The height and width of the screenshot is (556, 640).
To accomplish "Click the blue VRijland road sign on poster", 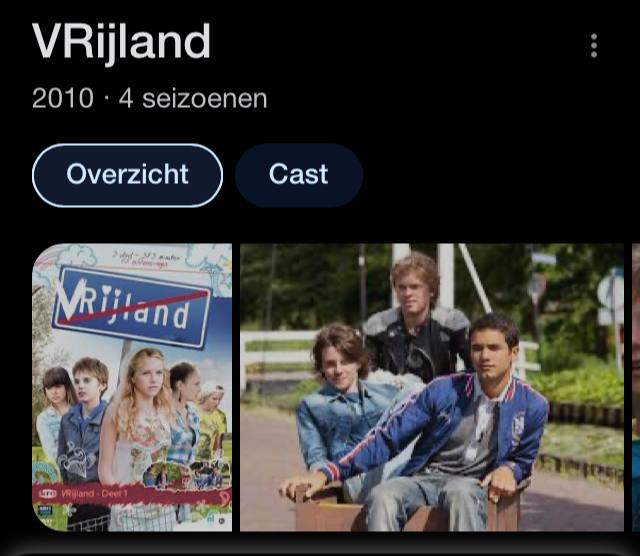I will 133,307.
